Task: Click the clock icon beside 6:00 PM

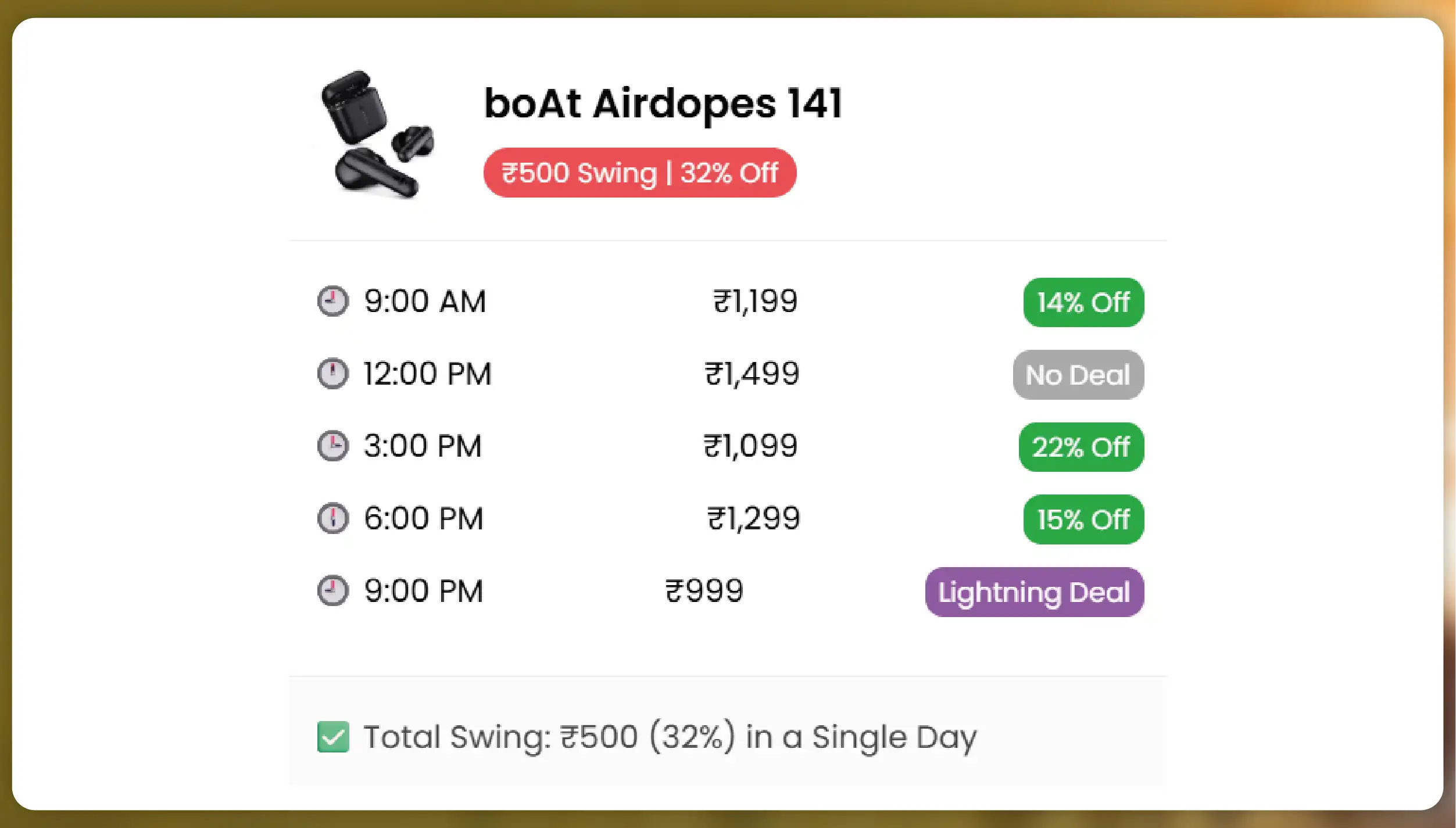Action: click(333, 518)
